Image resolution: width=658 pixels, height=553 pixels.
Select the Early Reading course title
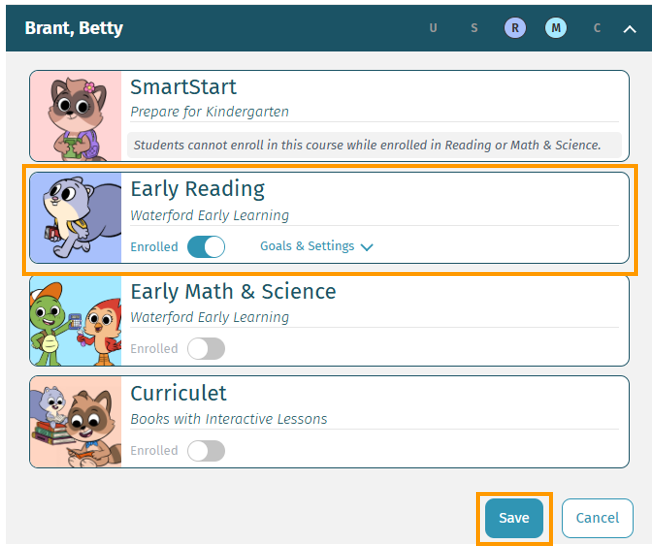[197, 189]
